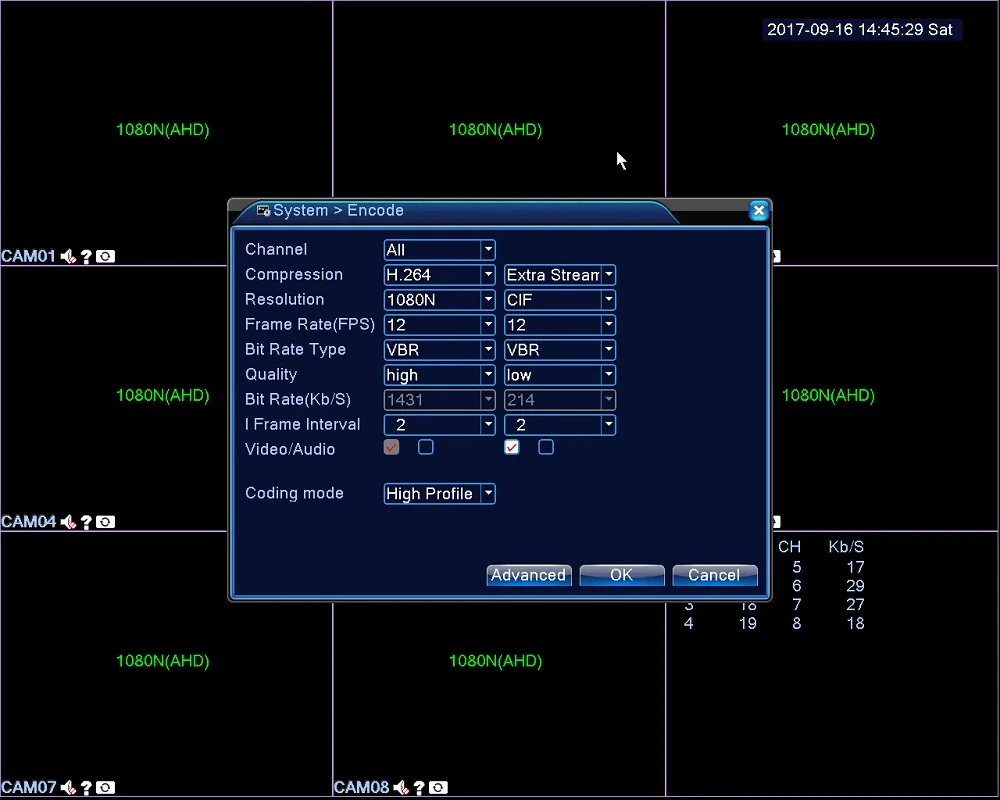Click CAM07 question mark status icon
This screenshot has width=1000, height=800.
(x=86, y=787)
